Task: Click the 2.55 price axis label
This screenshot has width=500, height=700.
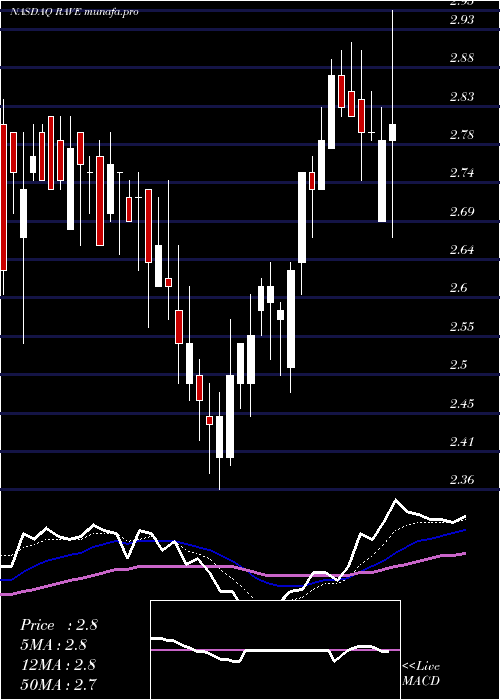Action: (462, 327)
